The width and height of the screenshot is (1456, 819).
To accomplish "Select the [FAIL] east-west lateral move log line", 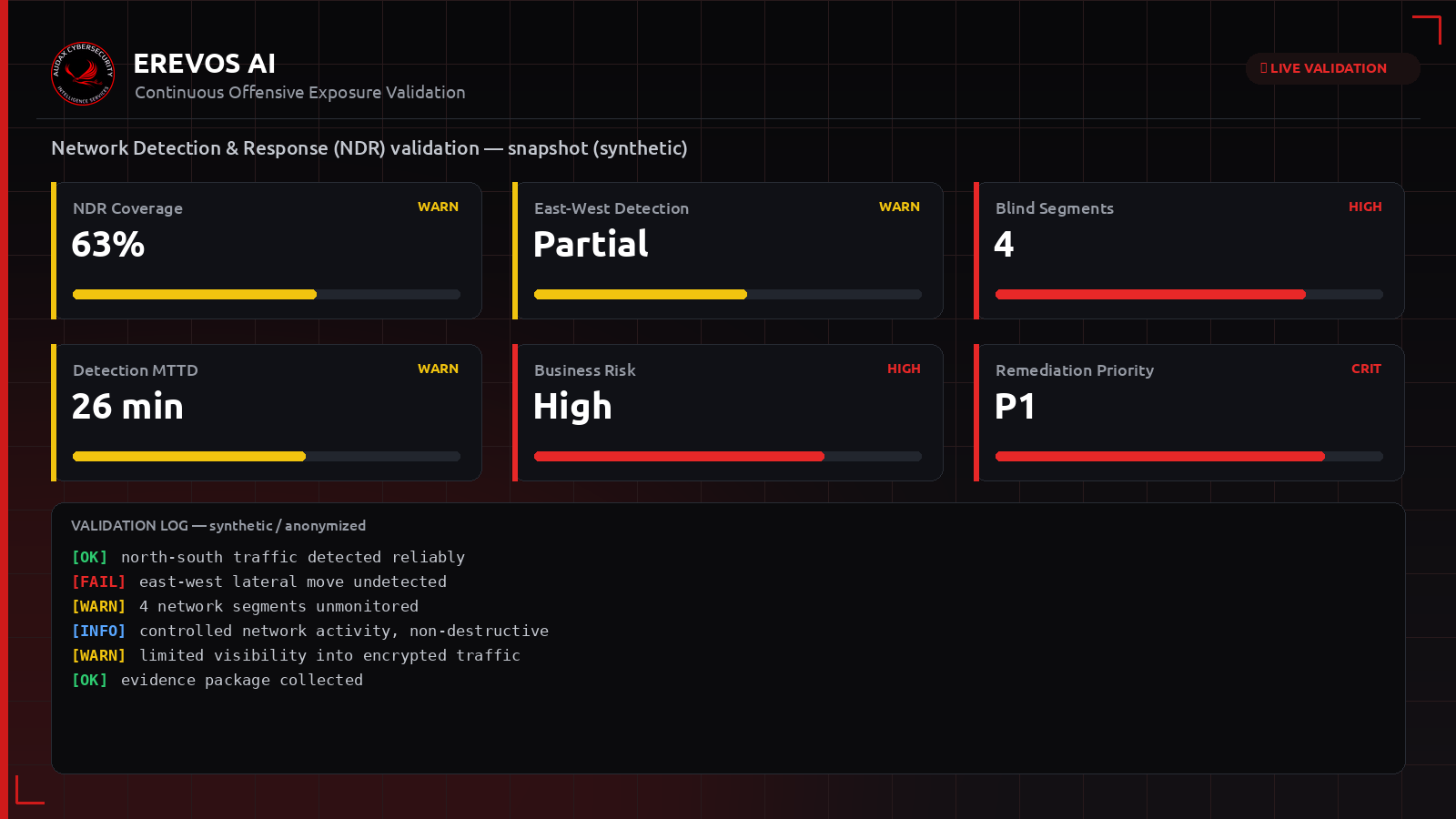I will (259, 581).
